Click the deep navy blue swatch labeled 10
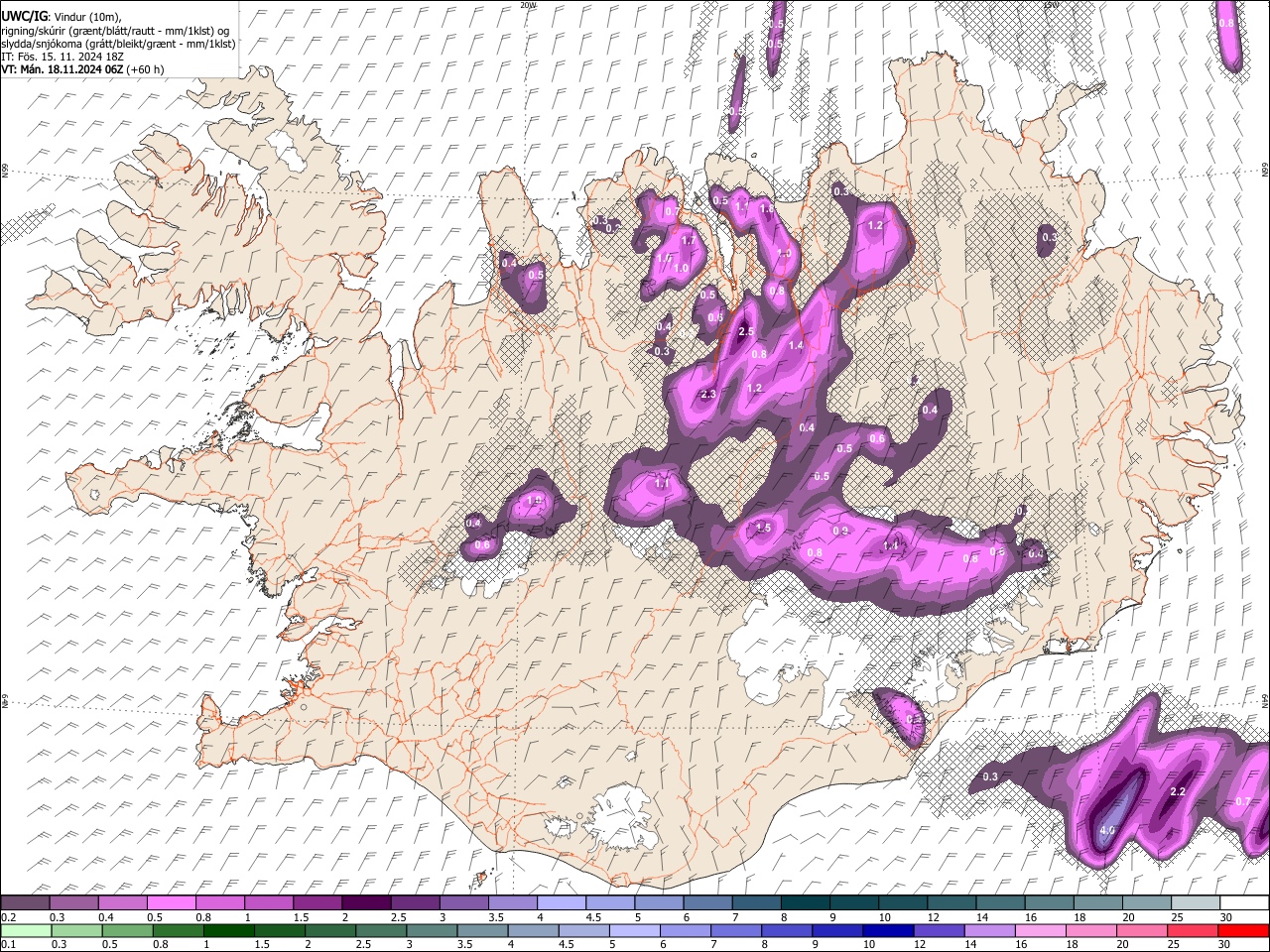The image size is (1270, 952). [887, 930]
